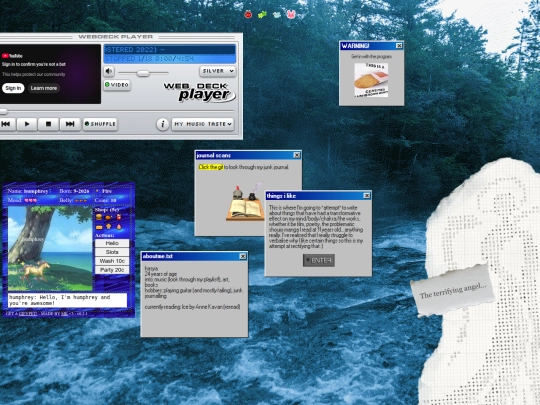The height and width of the screenshot is (405, 540).
Task: Click the track title display line
Action: (170, 50)
